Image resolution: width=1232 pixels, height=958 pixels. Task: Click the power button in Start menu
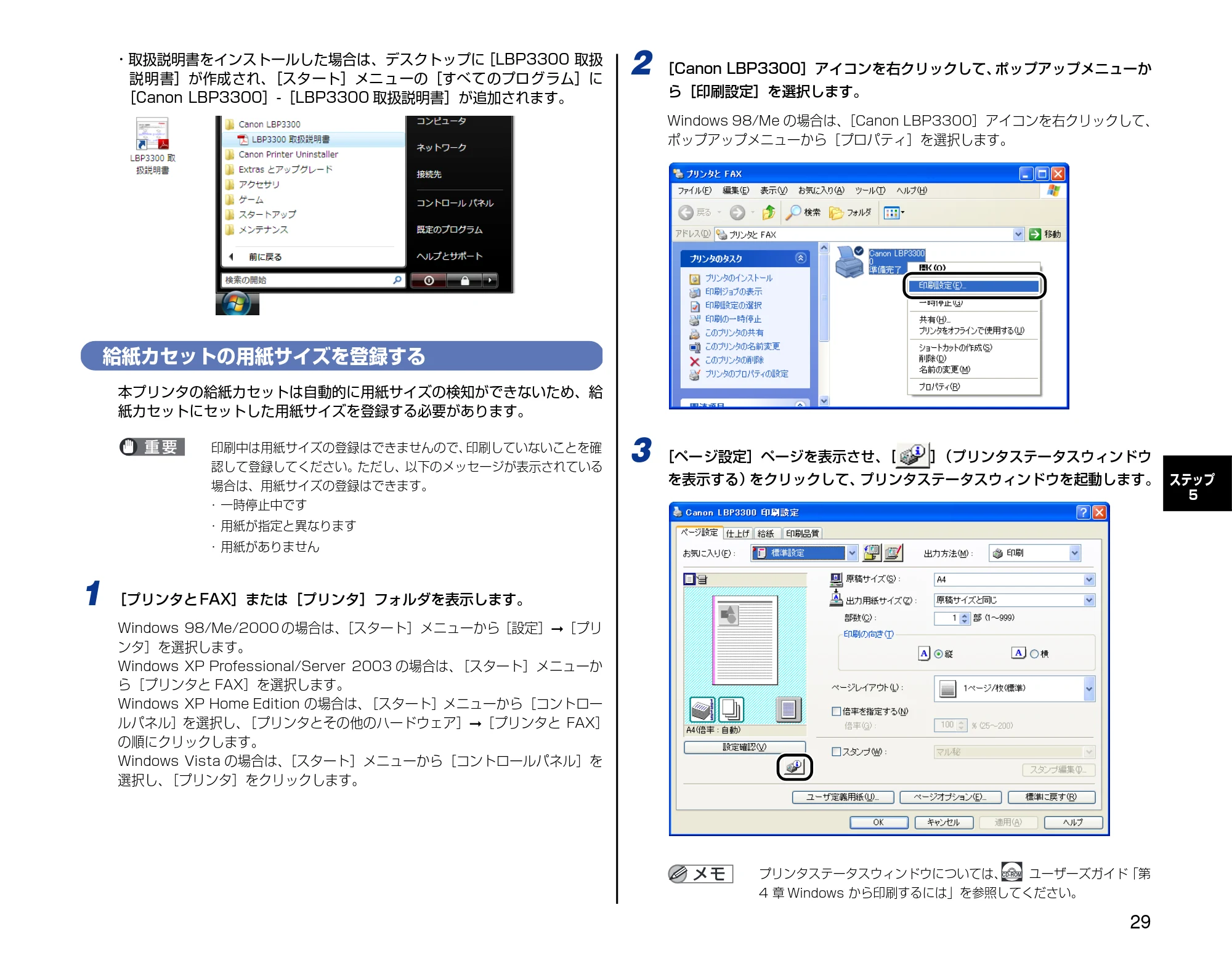pos(429,281)
